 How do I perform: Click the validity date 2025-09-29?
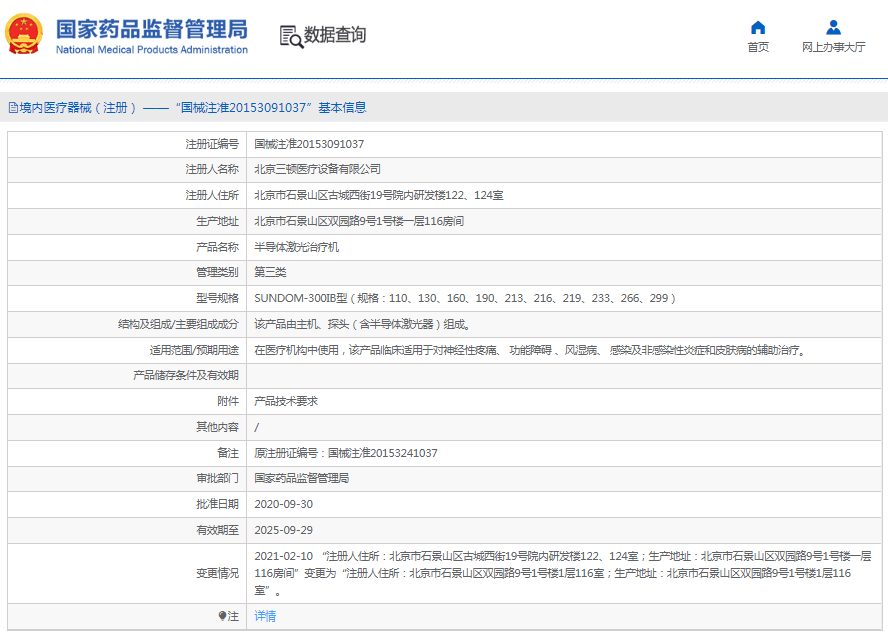pyautogui.click(x=283, y=530)
